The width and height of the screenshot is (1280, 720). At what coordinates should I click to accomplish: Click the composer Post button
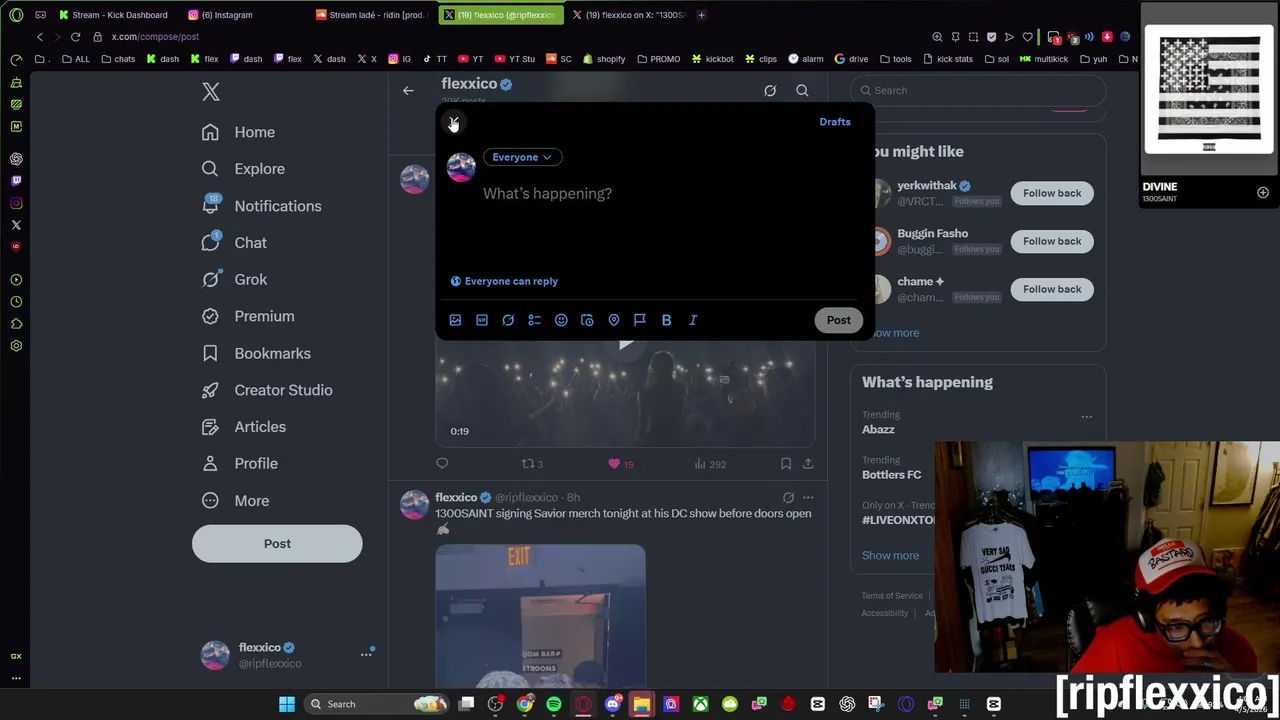pyautogui.click(x=838, y=320)
